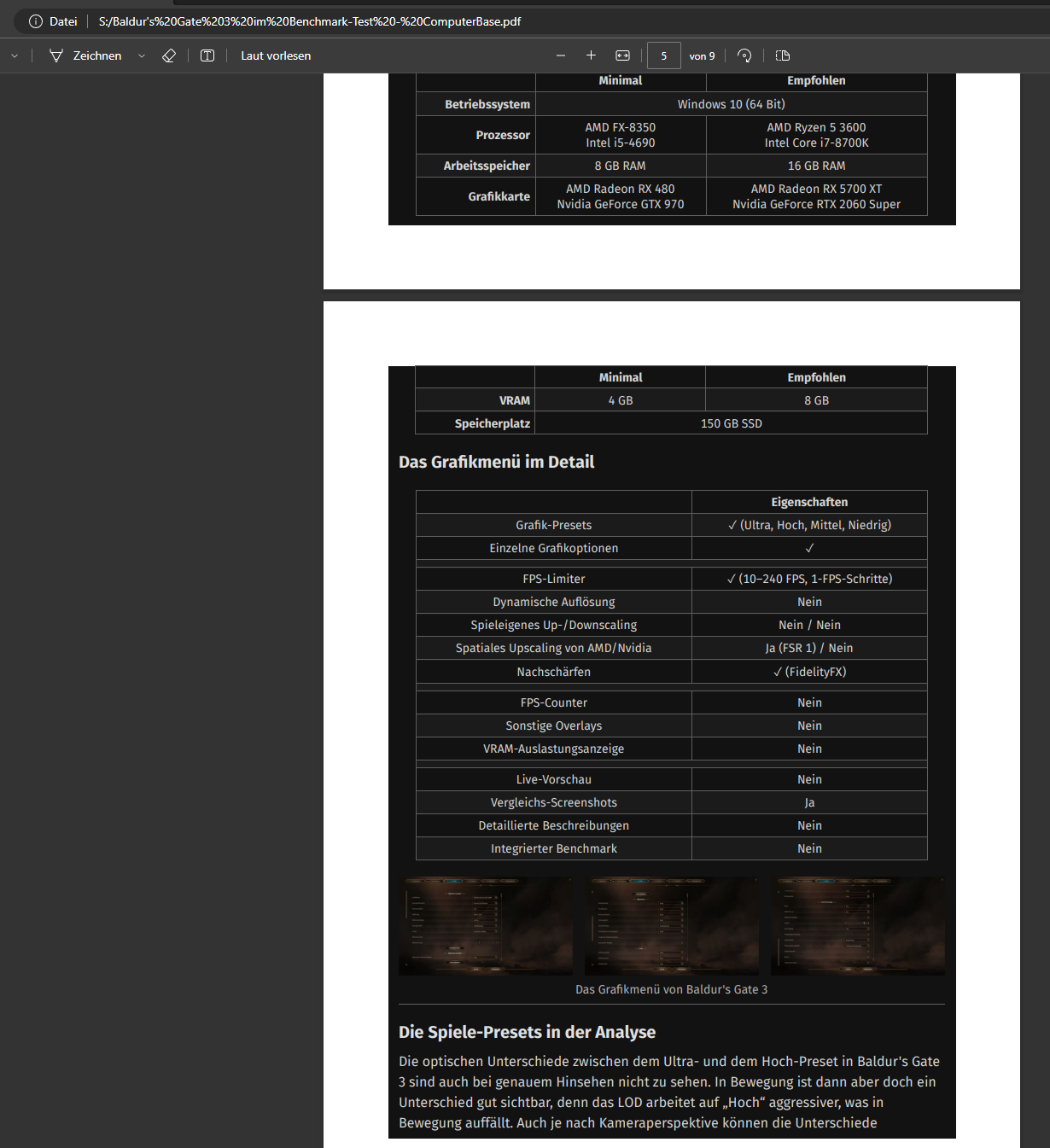The height and width of the screenshot is (1148, 1050).
Task: Click the add text box icon
Action: [x=207, y=55]
